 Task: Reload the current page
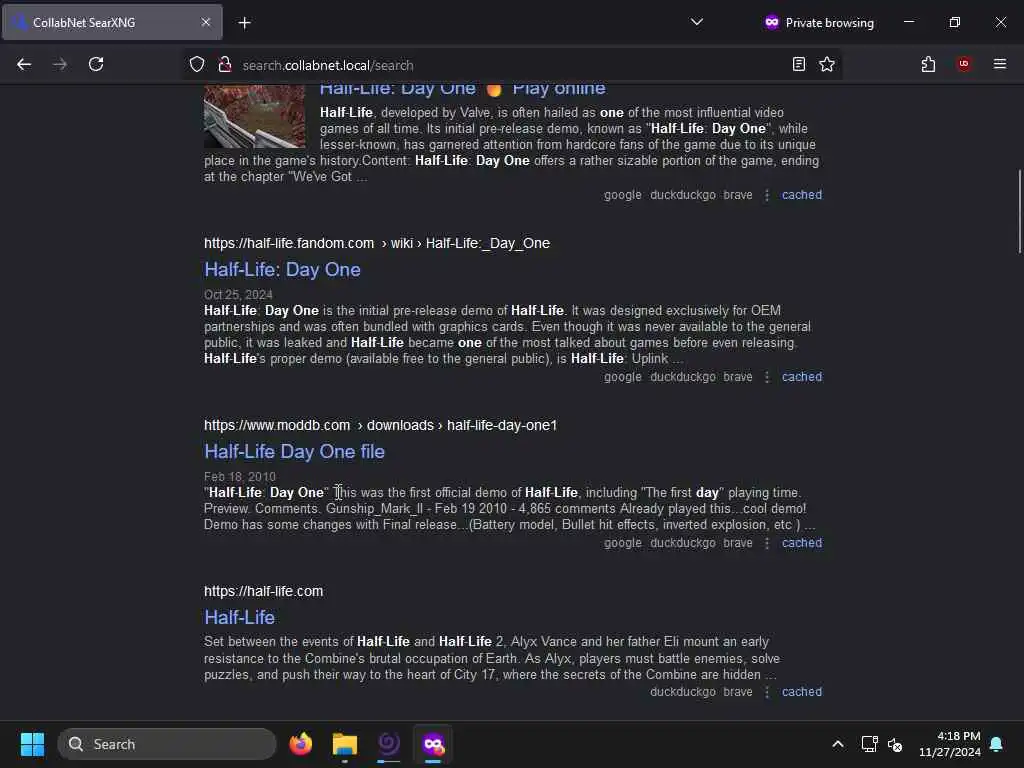click(96, 64)
